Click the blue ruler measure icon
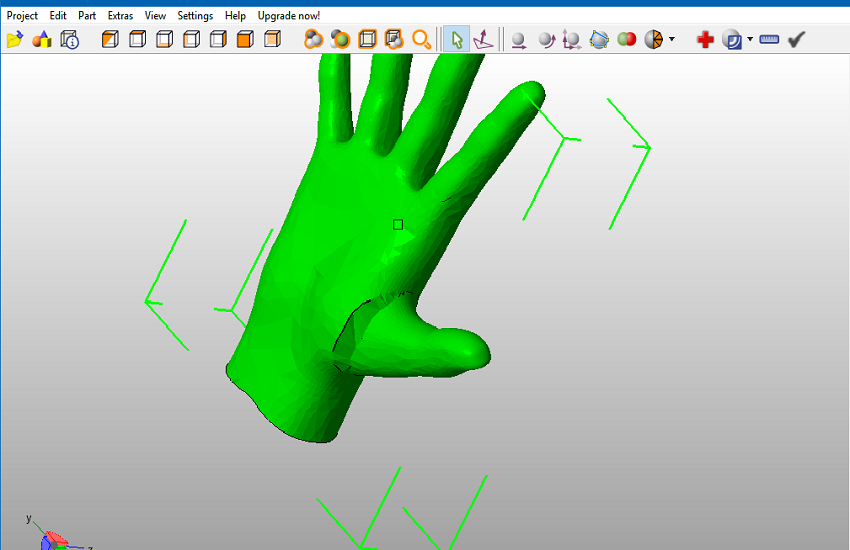Image resolution: width=850 pixels, height=550 pixels. click(x=769, y=39)
